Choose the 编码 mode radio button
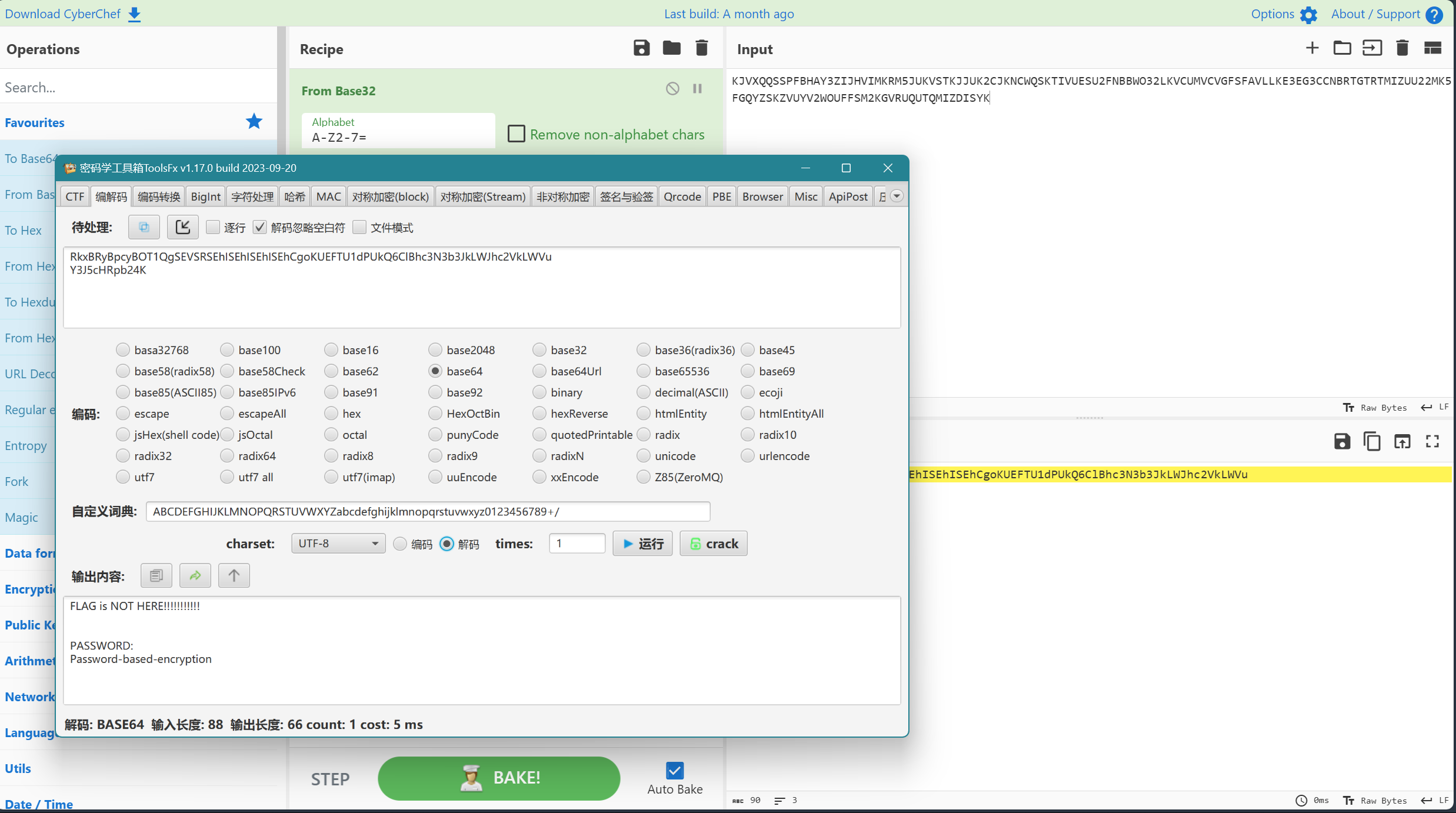 399,544
